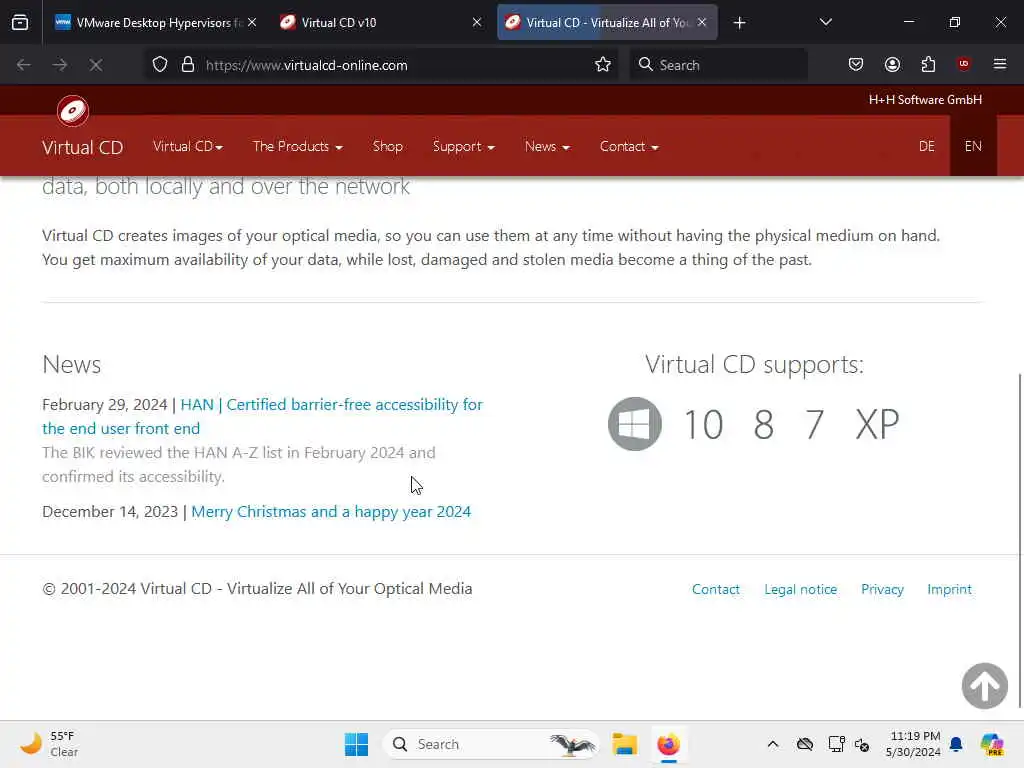Close the VMware Desktop Hypervisors tab
This screenshot has width=1024, height=768.
(x=252, y=22)
